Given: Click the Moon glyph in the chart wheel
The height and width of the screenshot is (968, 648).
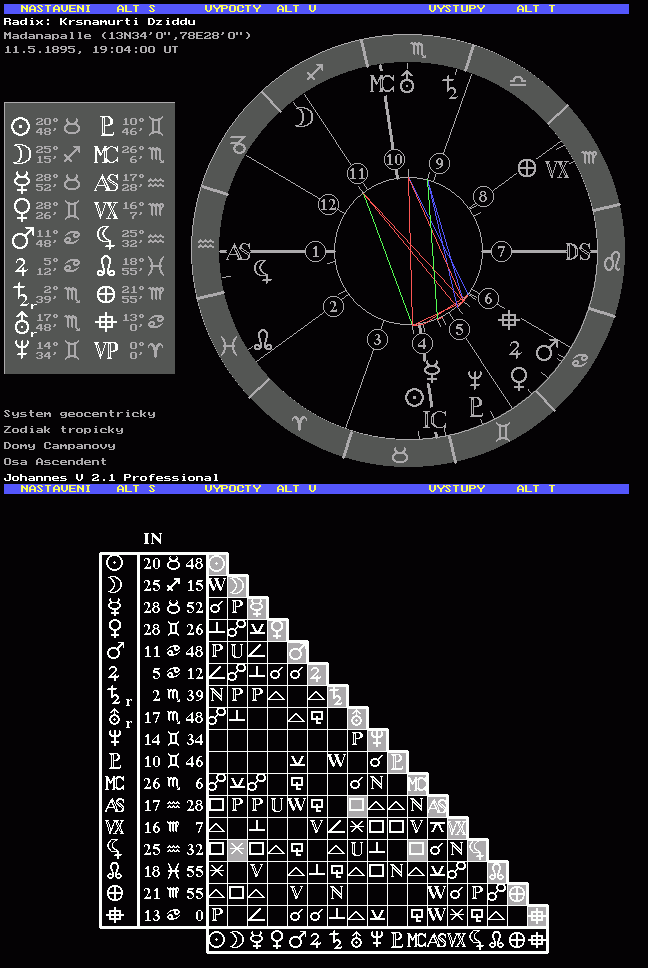Looking at the screenshot, I should [x=302, y=118].
